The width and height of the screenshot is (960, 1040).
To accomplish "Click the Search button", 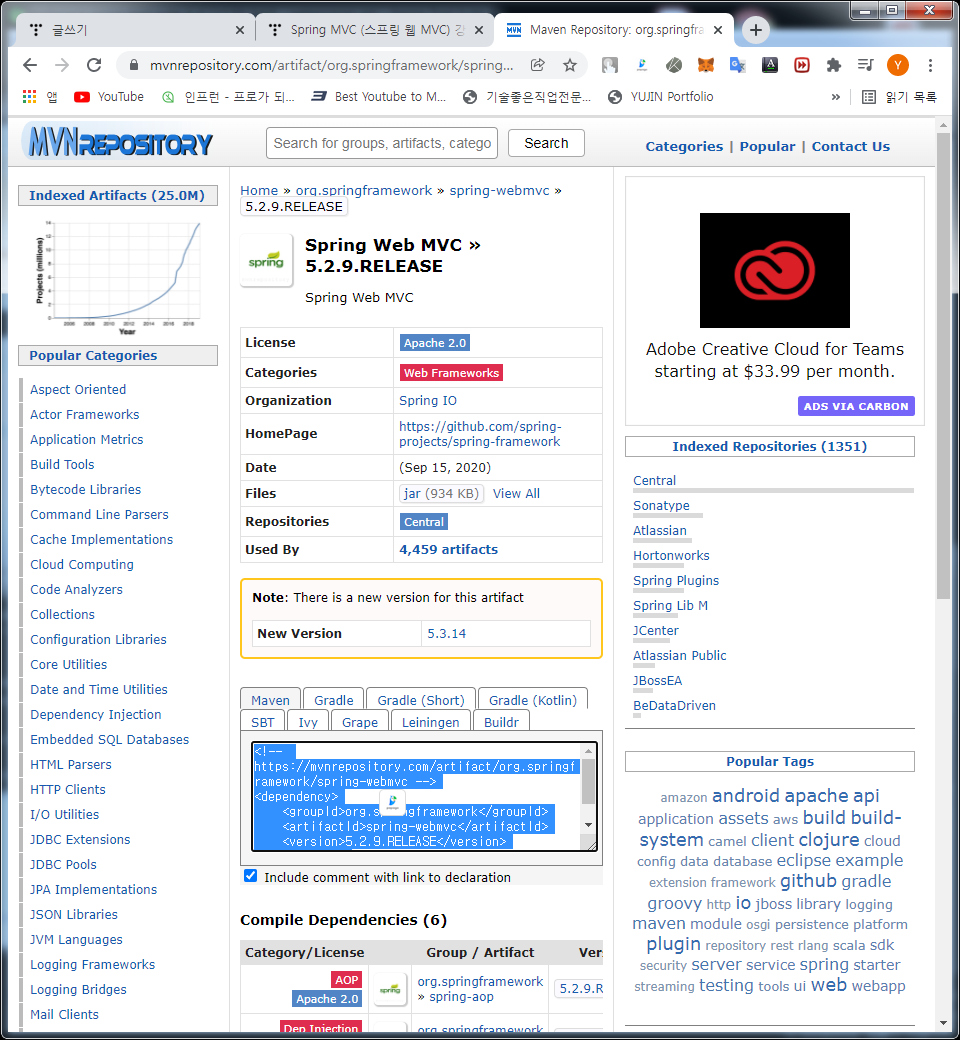I will pos(546,143).
